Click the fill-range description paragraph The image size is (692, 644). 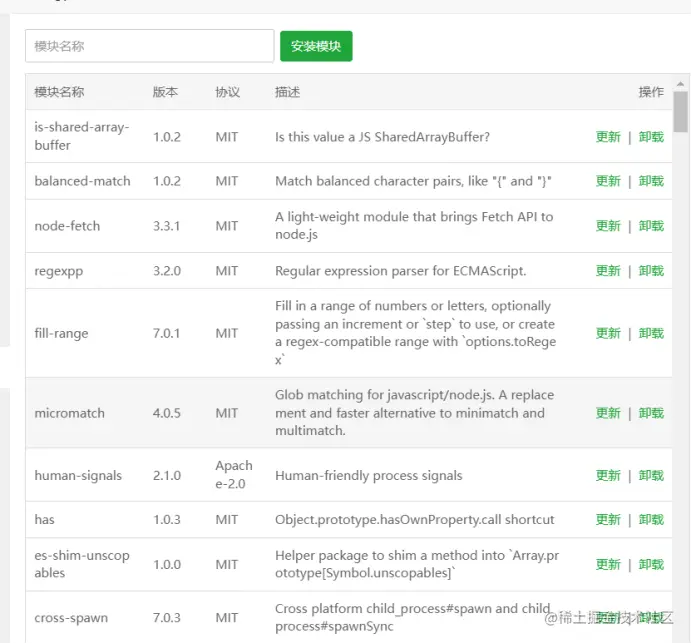[415, 333]
